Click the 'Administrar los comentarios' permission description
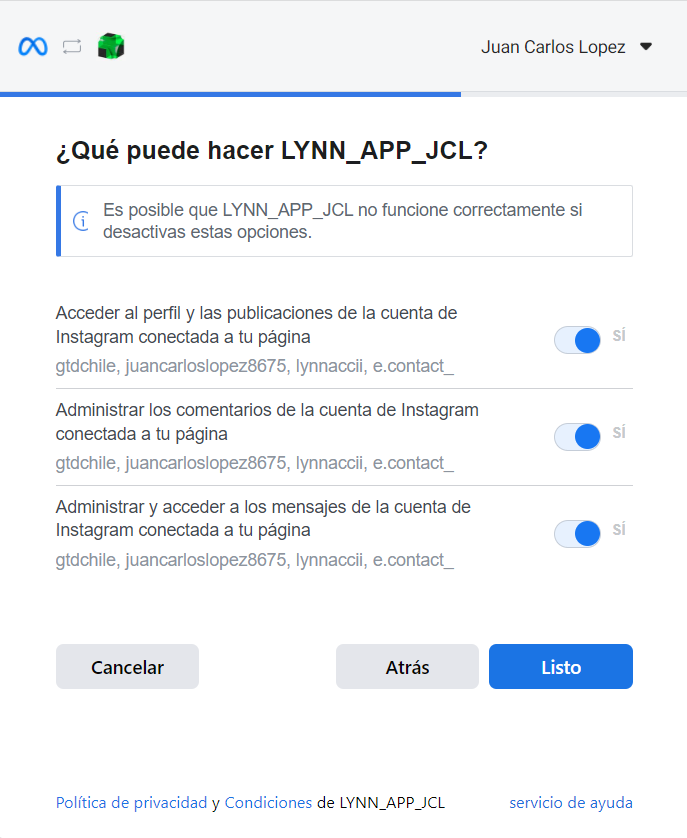This screenshot has height=838, width=687. (267, 422)
